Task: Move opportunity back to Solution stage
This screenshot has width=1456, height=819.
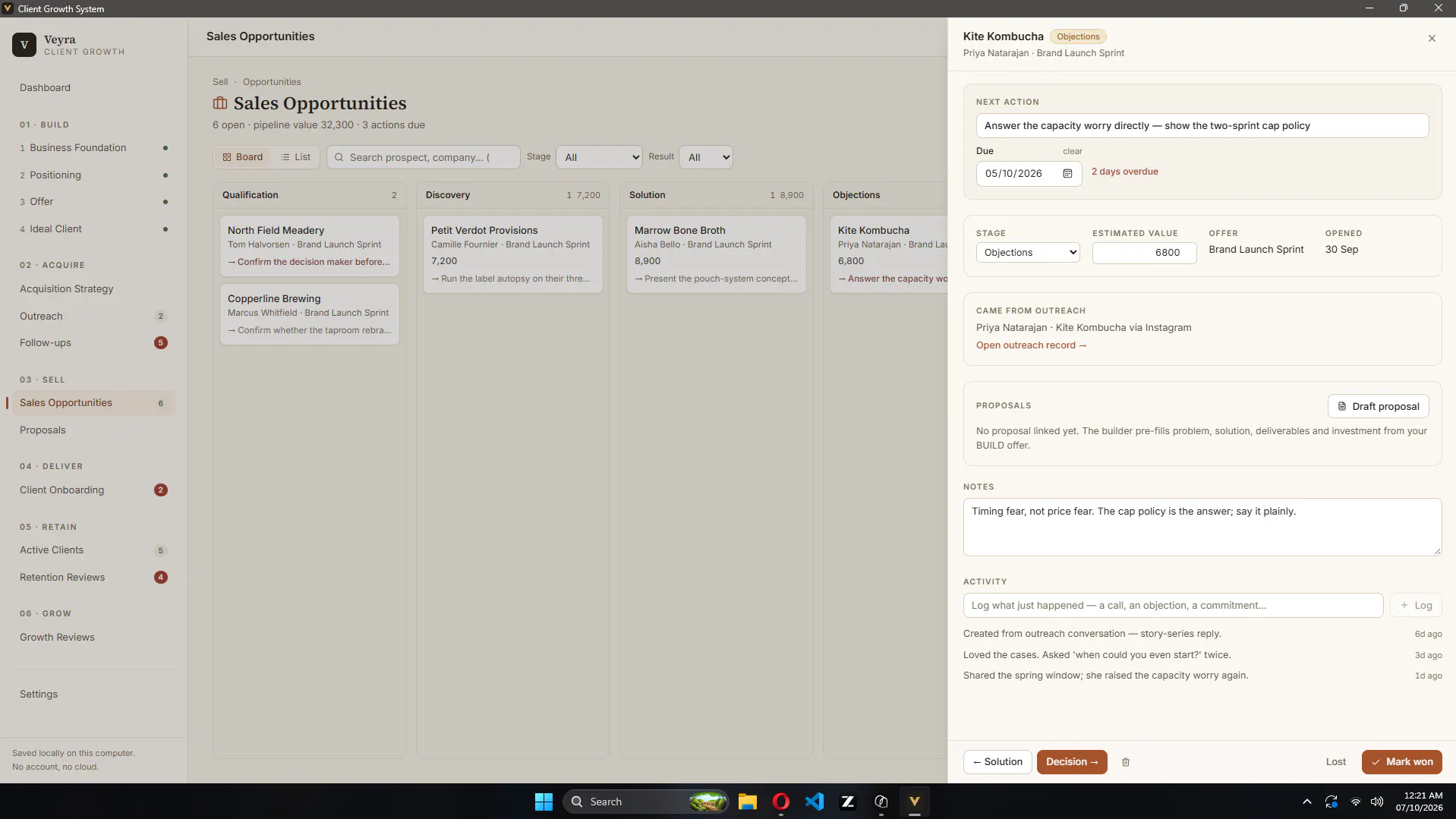Action: 997,762
